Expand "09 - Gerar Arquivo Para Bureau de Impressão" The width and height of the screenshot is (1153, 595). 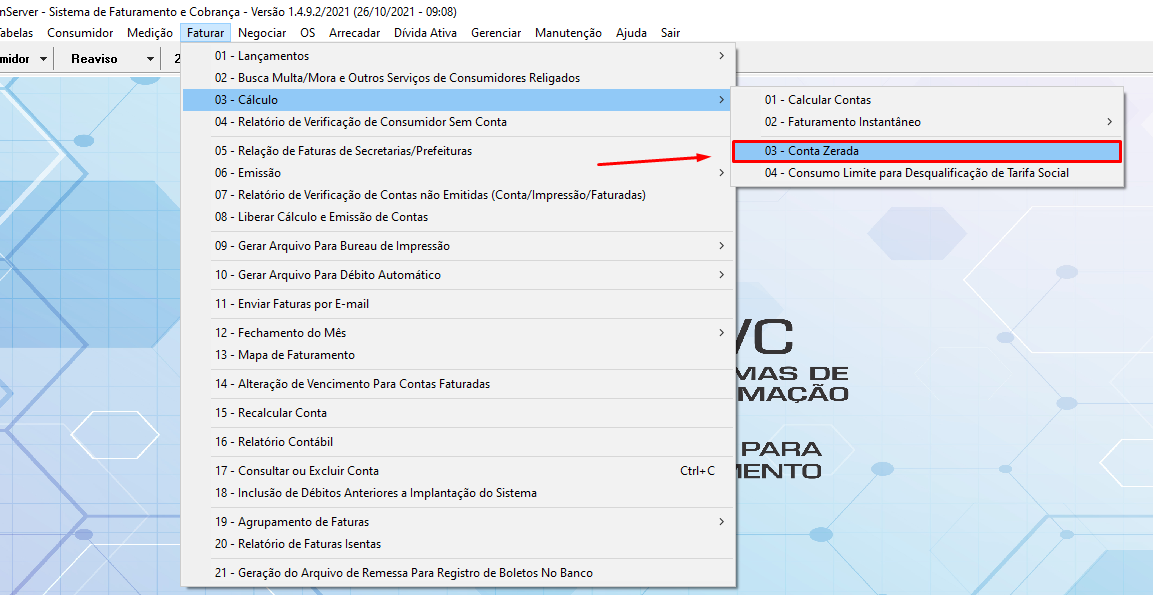pyautogui.click(x=330, y=245)
